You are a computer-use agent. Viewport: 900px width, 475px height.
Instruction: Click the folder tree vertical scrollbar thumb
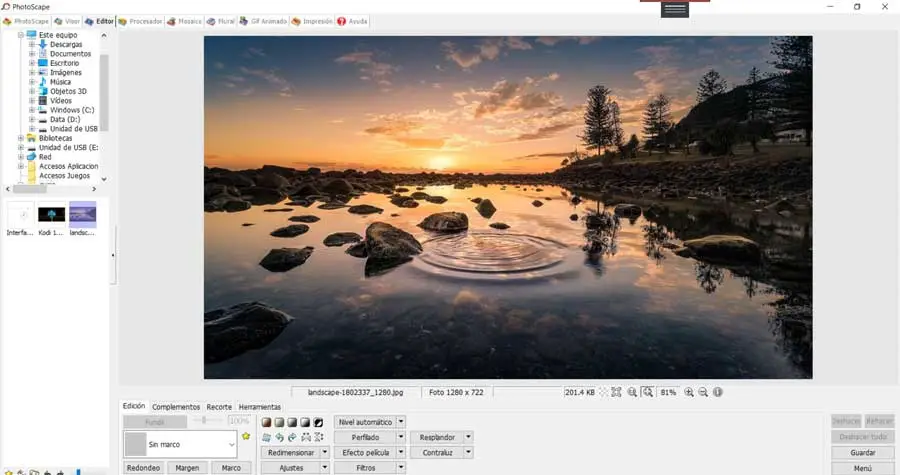(104, 92)
